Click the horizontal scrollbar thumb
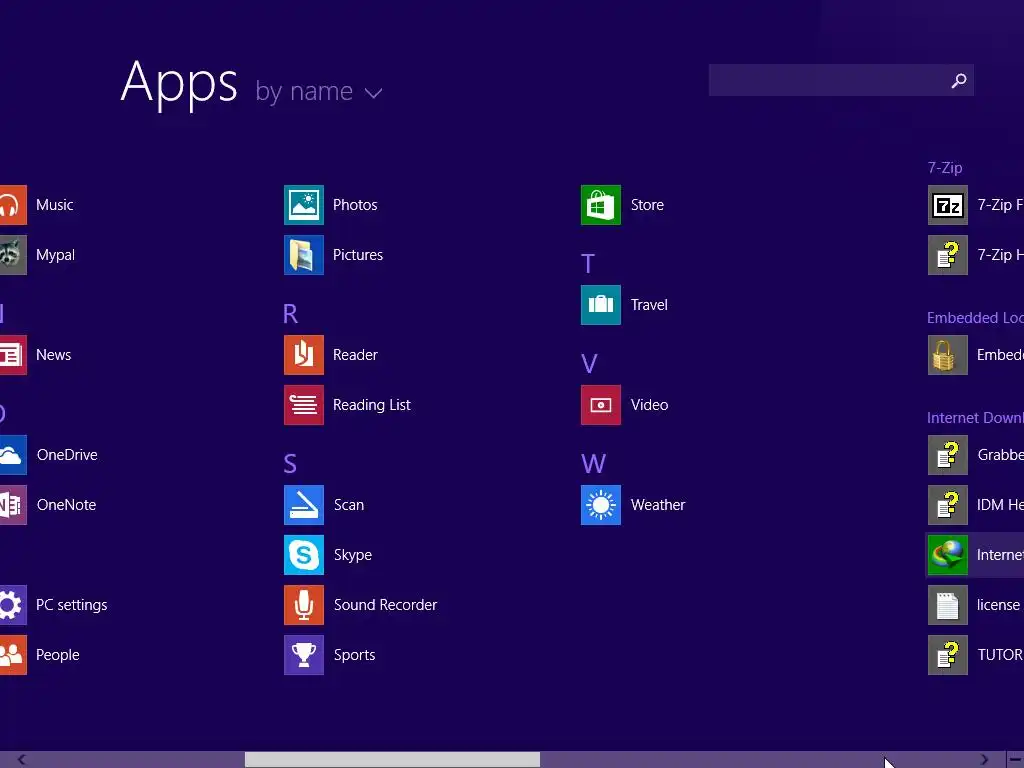Screen dimensions: 1024x768 point(392,760)
